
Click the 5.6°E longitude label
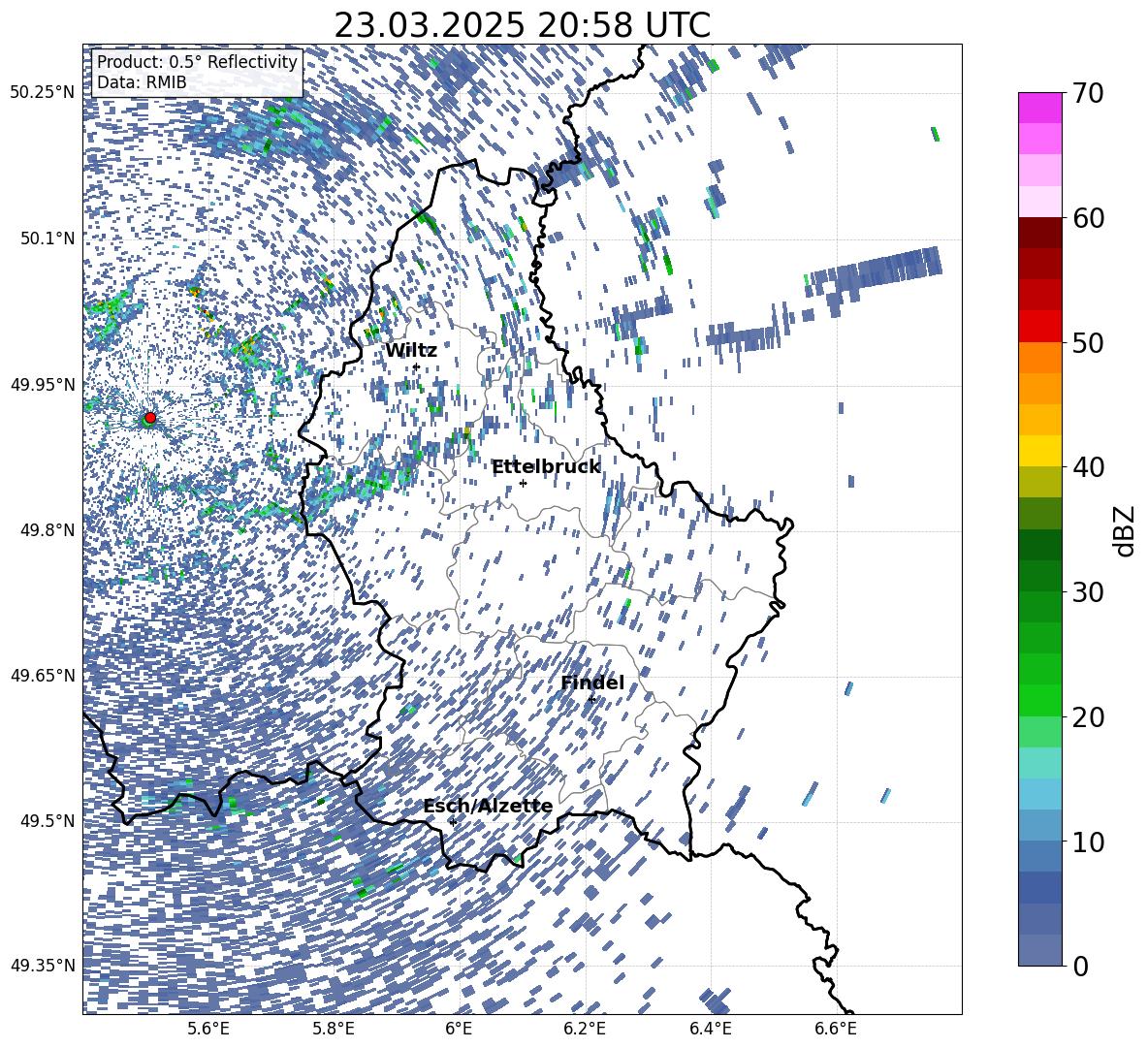click(x=207, y=1029)
